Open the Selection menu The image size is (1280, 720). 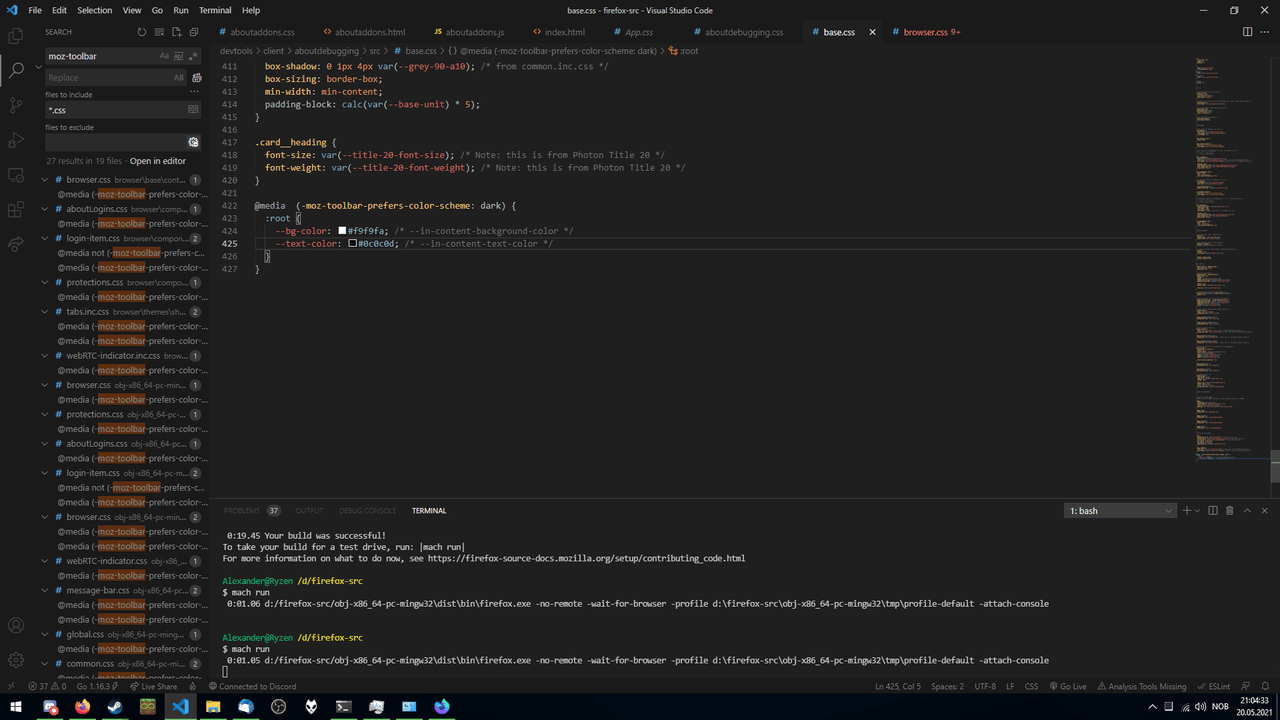95,10
